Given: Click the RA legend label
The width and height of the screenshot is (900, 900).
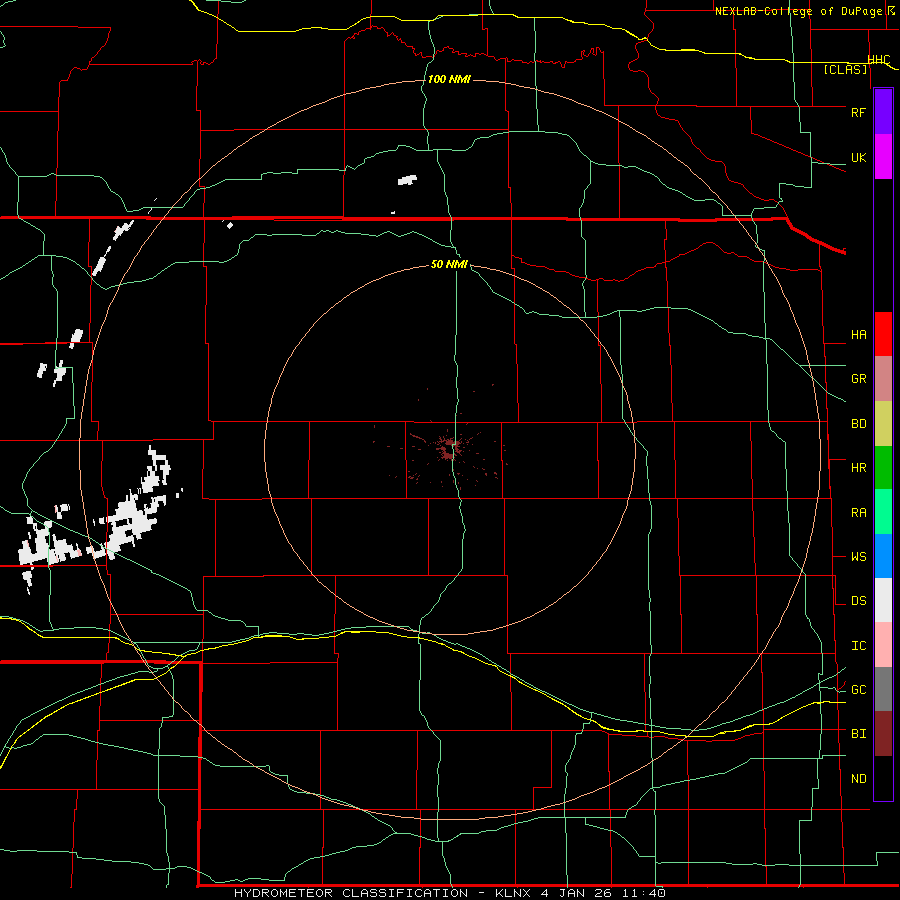Looking at the screenshot, I should 859,513.
